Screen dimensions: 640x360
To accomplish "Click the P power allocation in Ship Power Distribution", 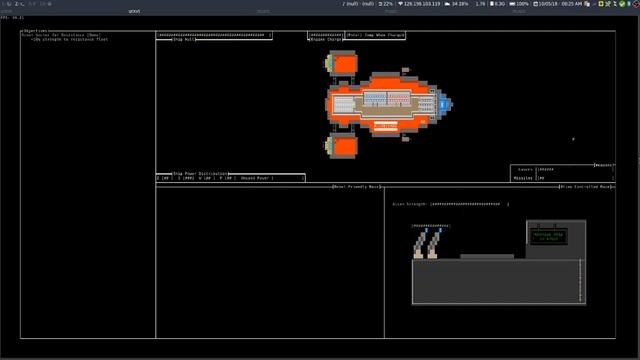I will (x=228, y=178).
